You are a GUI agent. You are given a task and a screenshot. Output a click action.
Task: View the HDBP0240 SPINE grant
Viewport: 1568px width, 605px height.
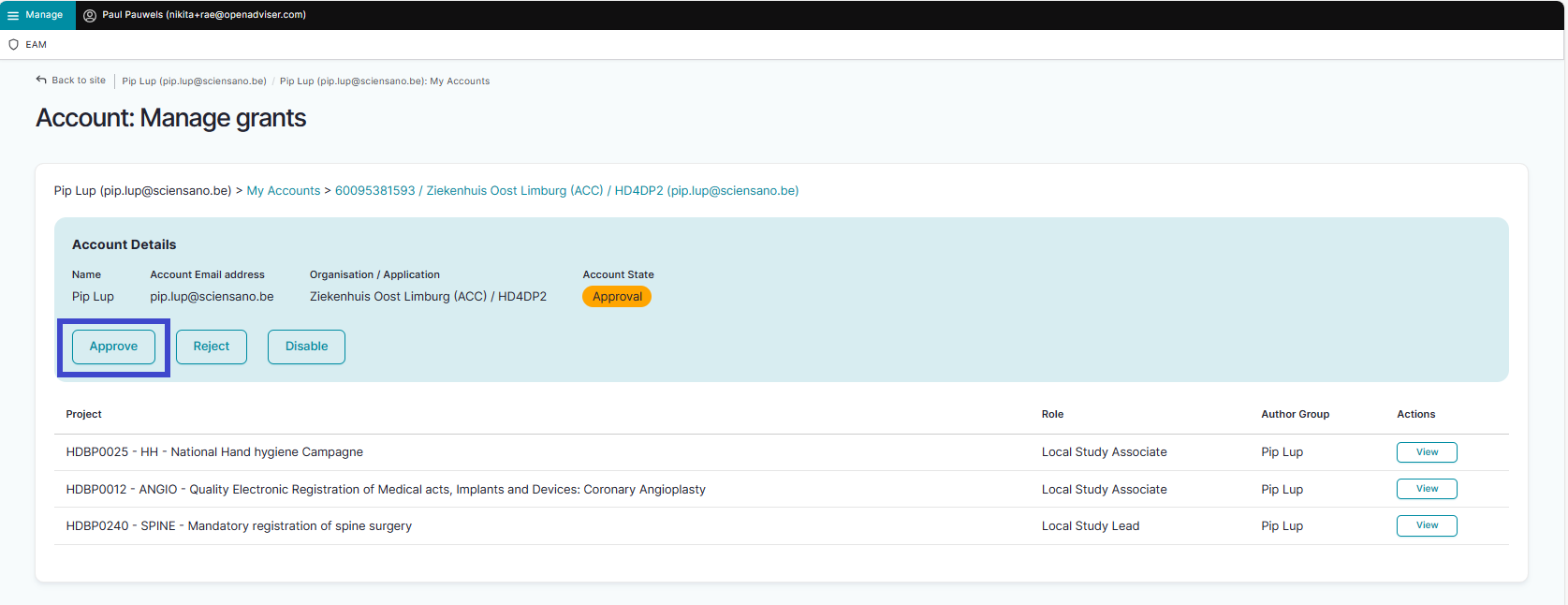pyautogui.click(x=1426, y=525)
